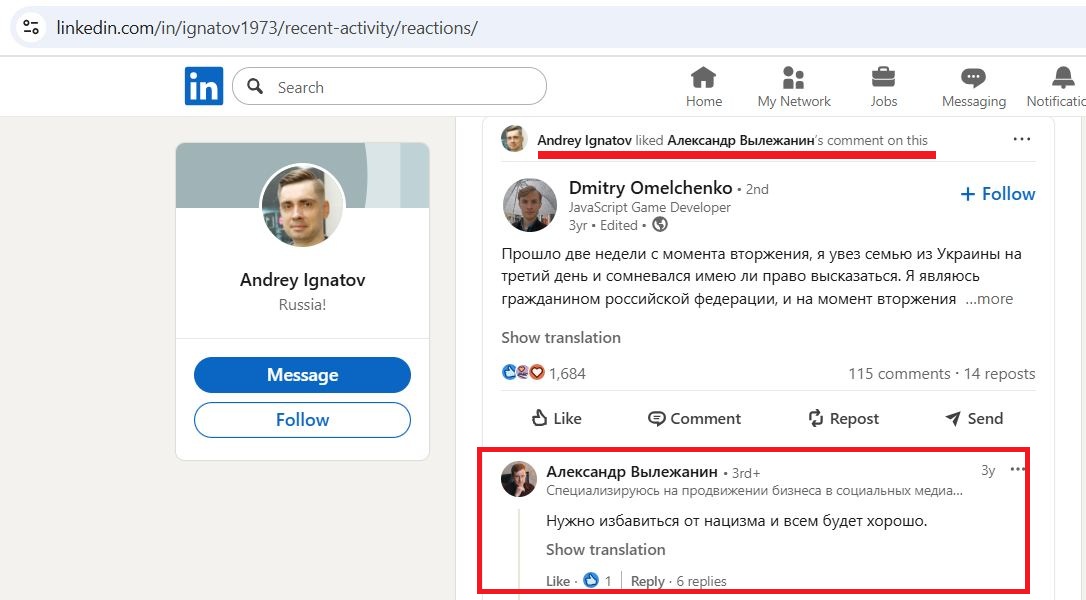The width and height of the screenshot is (1086, 600).
Task: Click the LinkedIn Search field
Action: (x=400, y=87)
